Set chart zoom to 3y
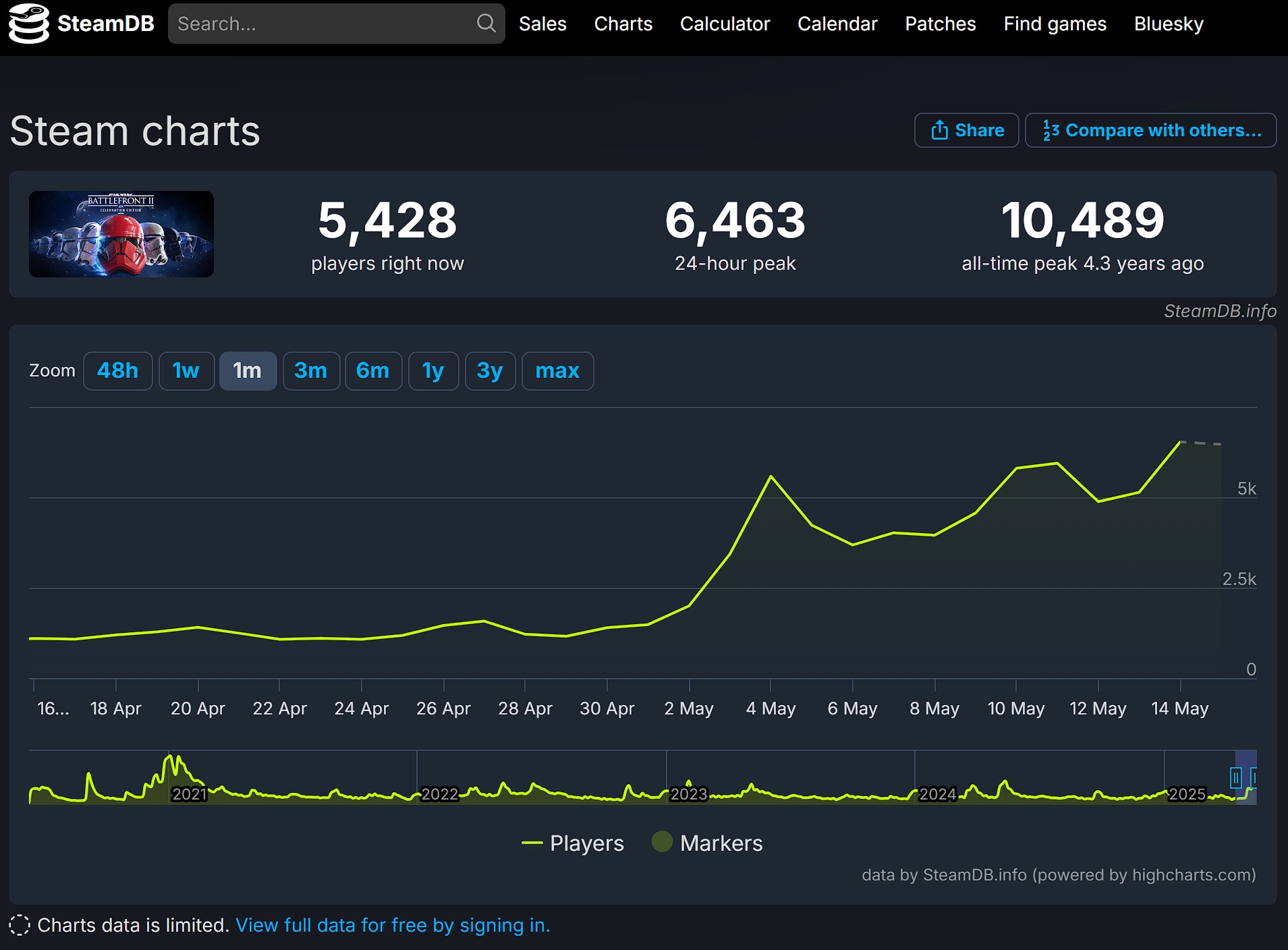This screenshot has width=1288, height=950. [490, 370]
